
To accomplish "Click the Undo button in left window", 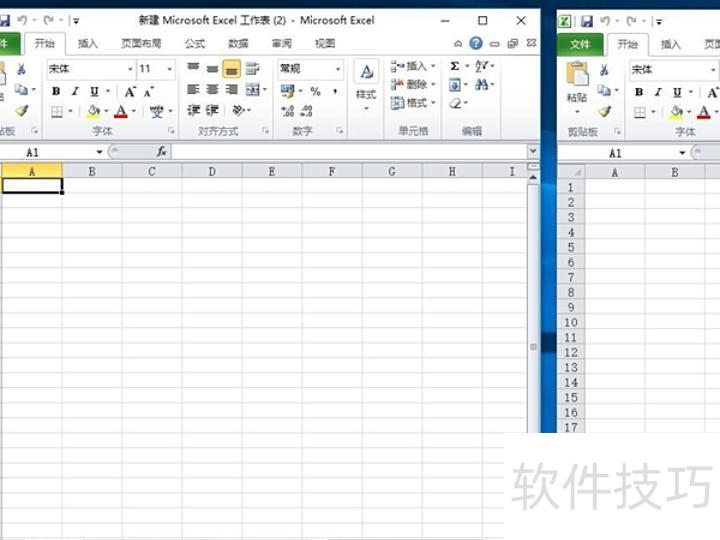I will (x=22, y=20).
